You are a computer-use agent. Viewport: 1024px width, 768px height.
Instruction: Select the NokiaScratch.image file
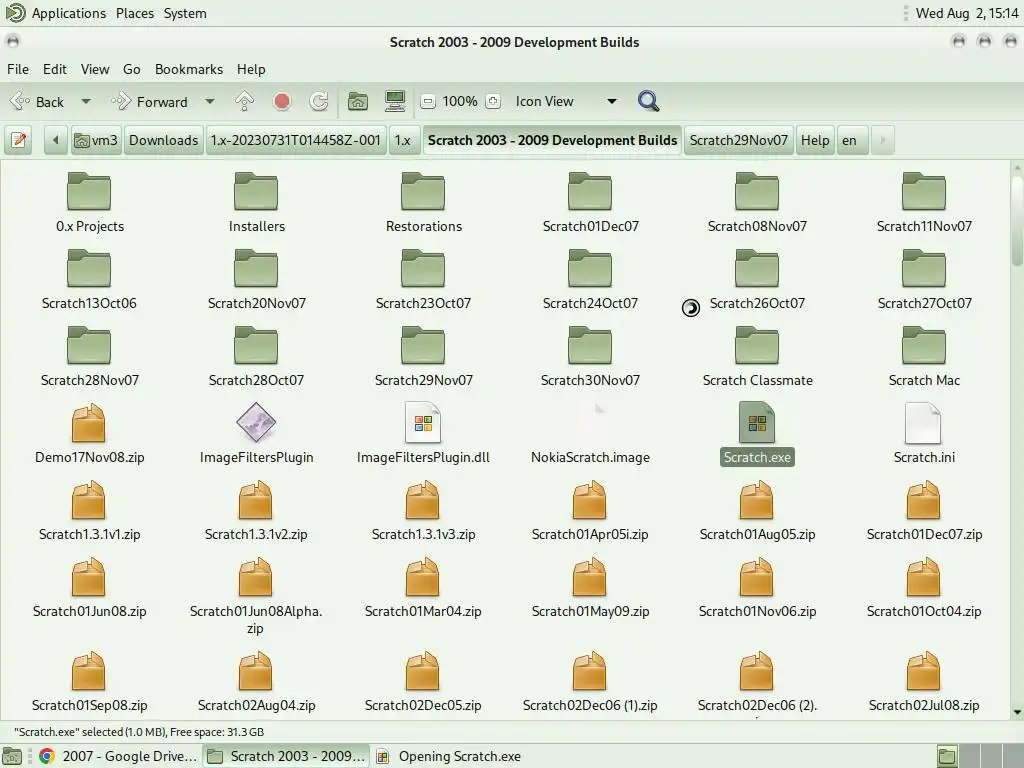(590, 434)
